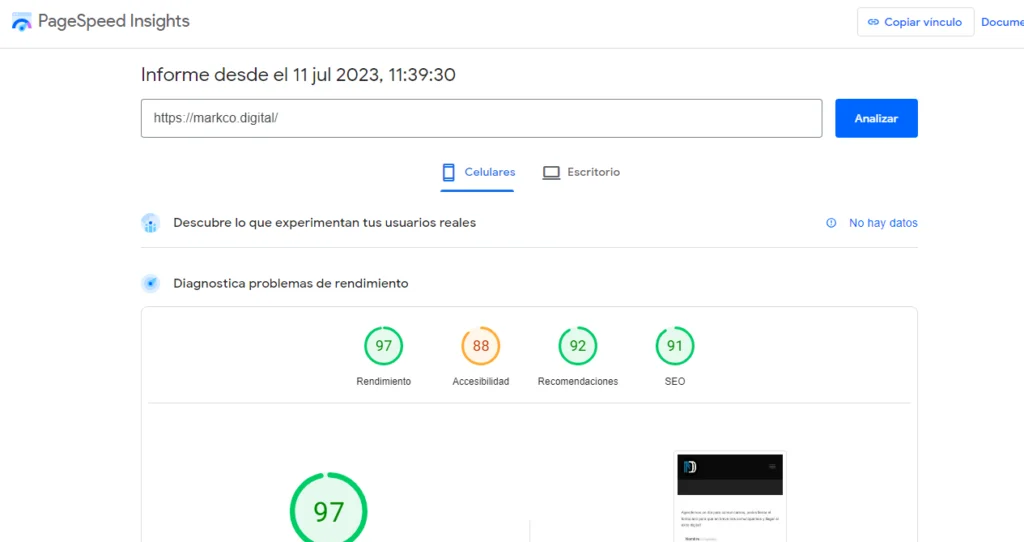Click the SEO label under the score
1024x542 pixels.
(x=675, y=381)
